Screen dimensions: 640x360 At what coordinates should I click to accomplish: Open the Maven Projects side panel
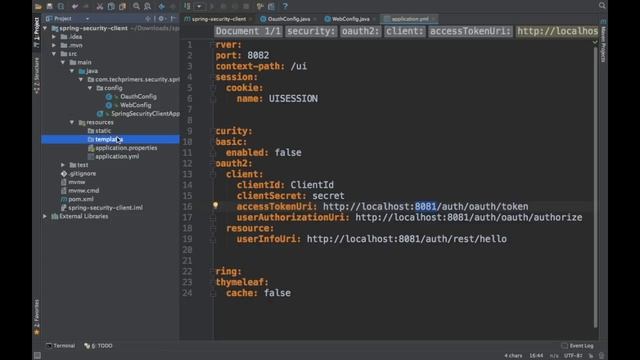[603, 40]
